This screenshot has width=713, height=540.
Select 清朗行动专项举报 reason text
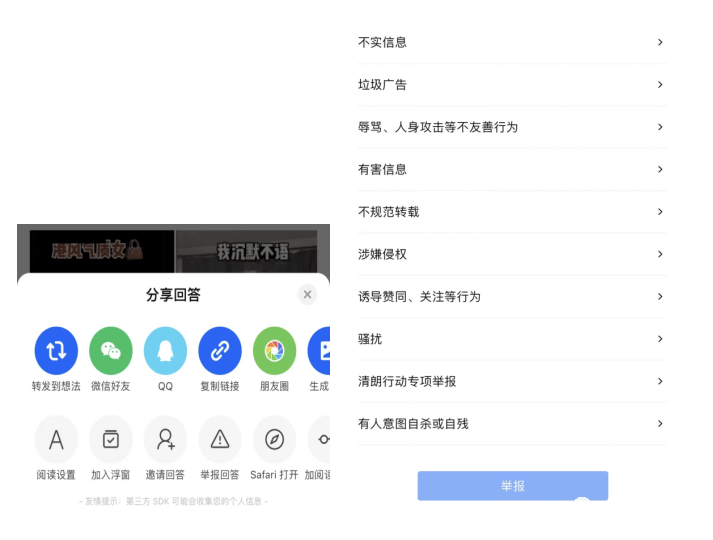[407, 381]
